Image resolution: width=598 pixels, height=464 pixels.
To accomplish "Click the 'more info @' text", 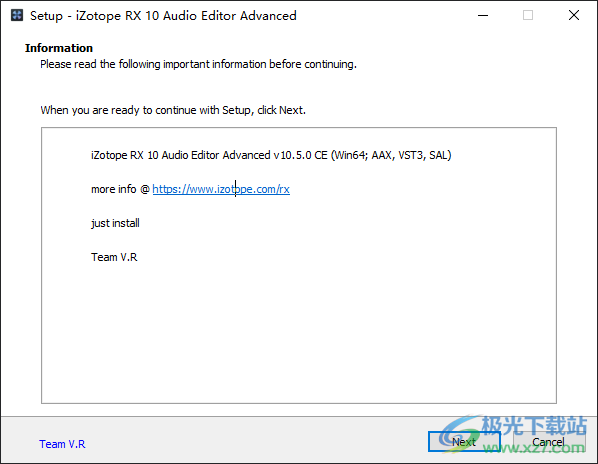I will [120, 189].
